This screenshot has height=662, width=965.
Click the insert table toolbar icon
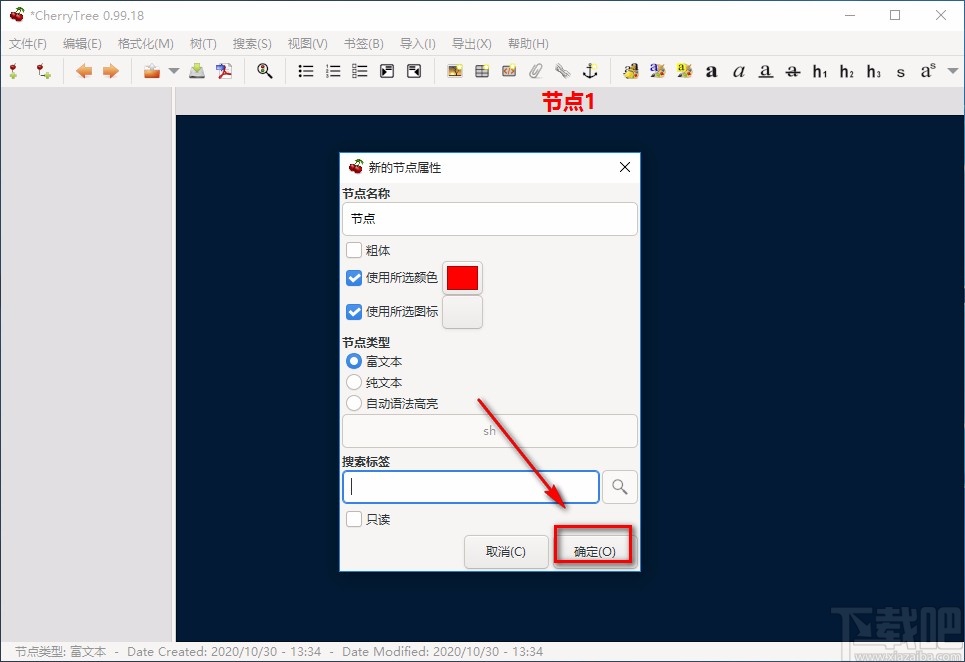click(x=482, y=71)
